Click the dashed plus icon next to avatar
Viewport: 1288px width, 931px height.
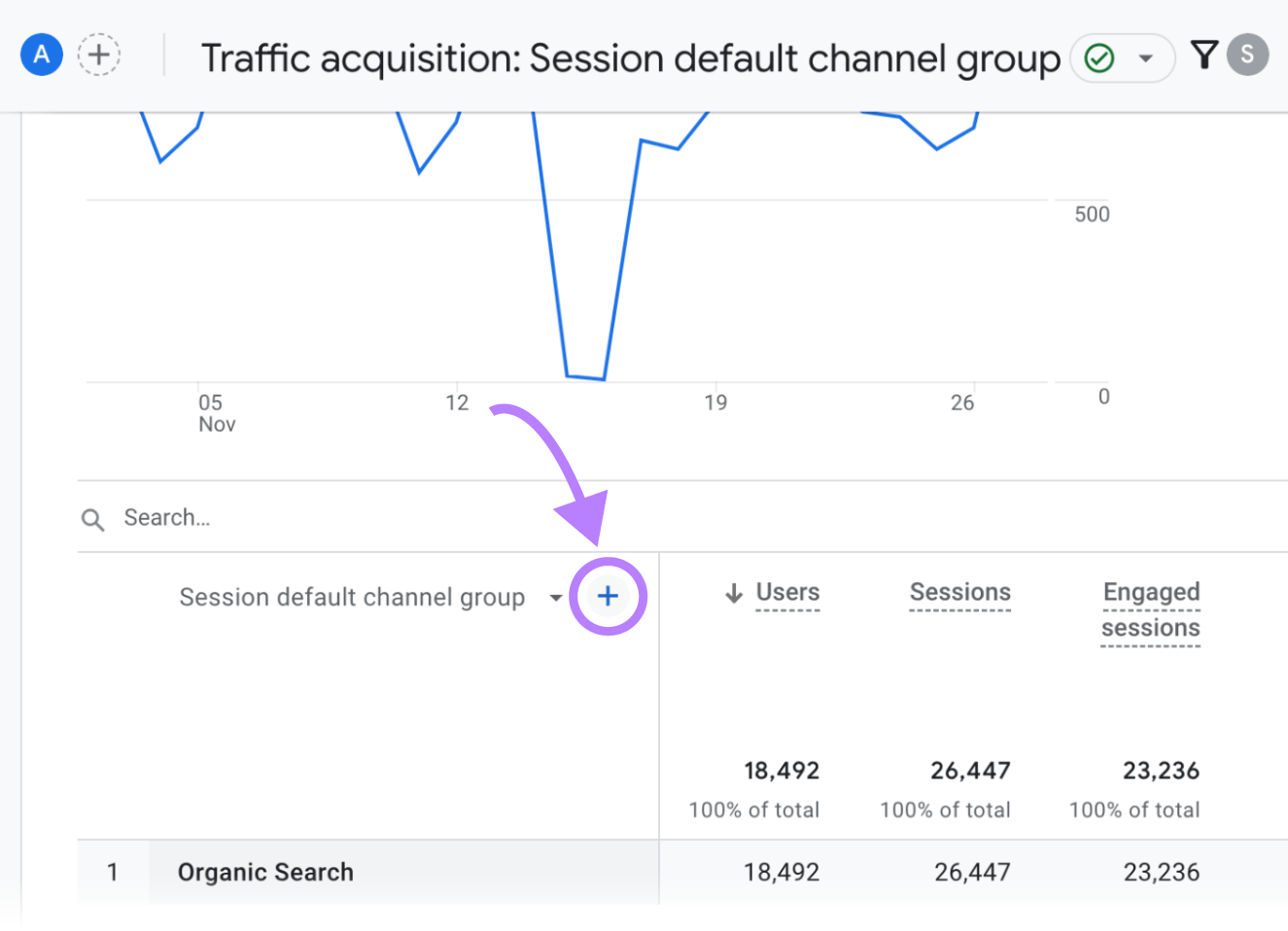point(98,54)
